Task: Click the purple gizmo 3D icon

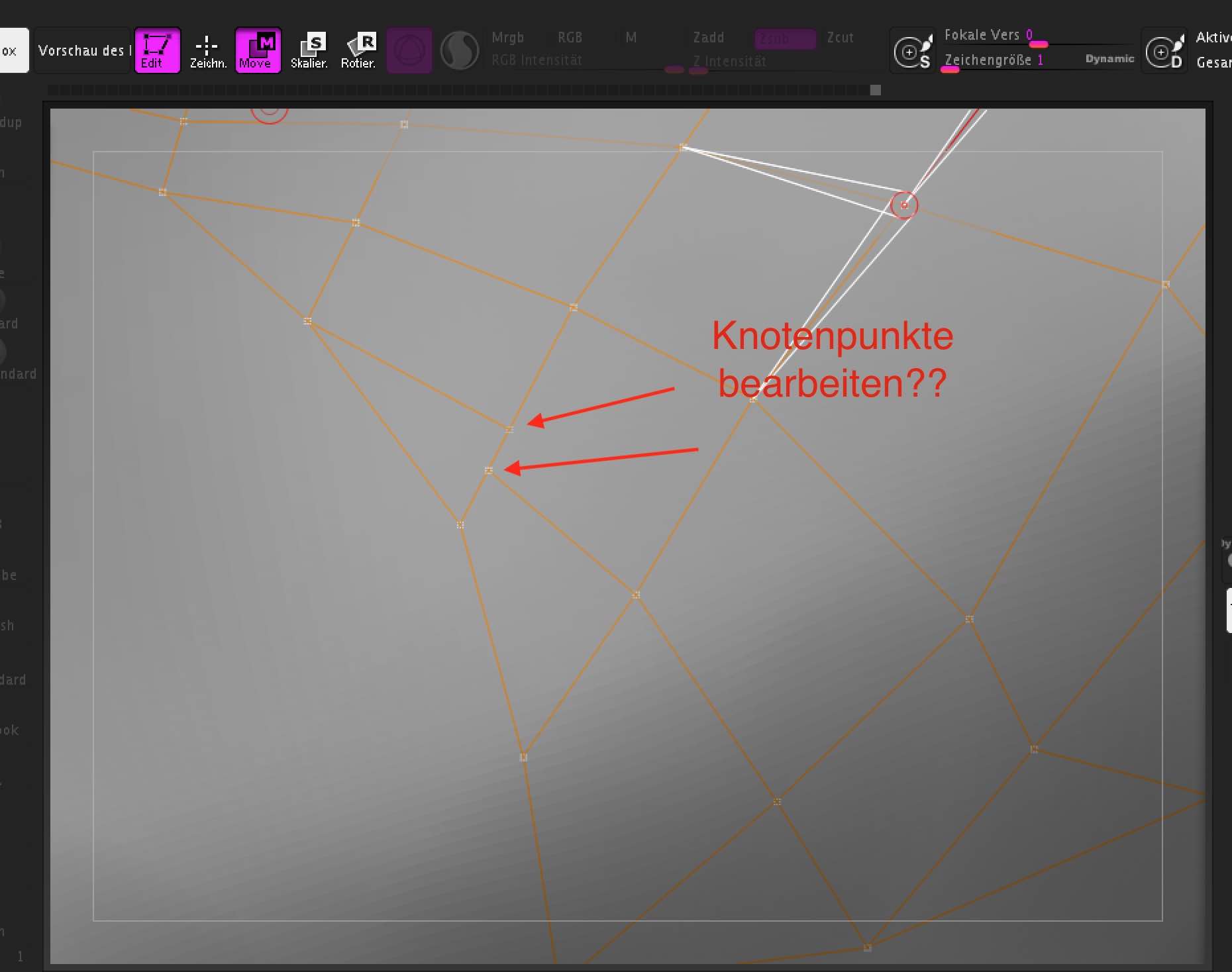Action: [x=409, y=50]
